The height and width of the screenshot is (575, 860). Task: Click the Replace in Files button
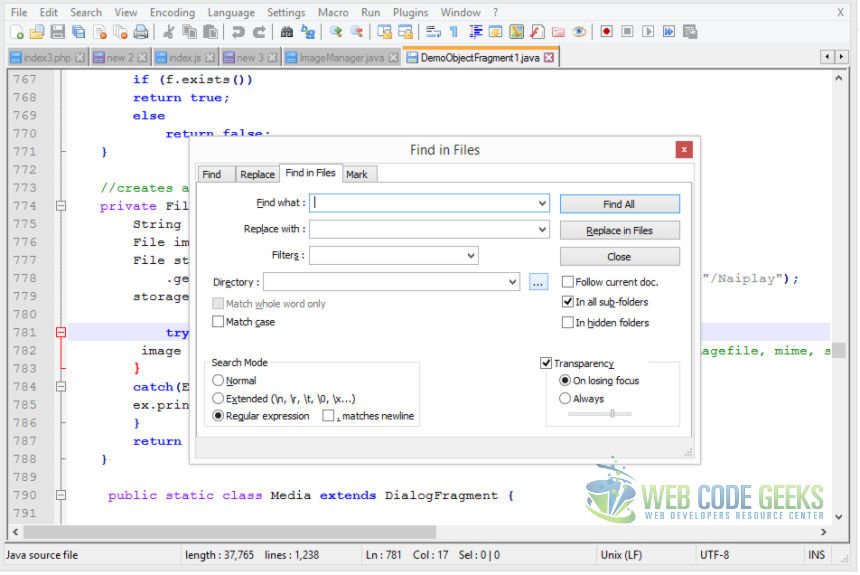621,231
